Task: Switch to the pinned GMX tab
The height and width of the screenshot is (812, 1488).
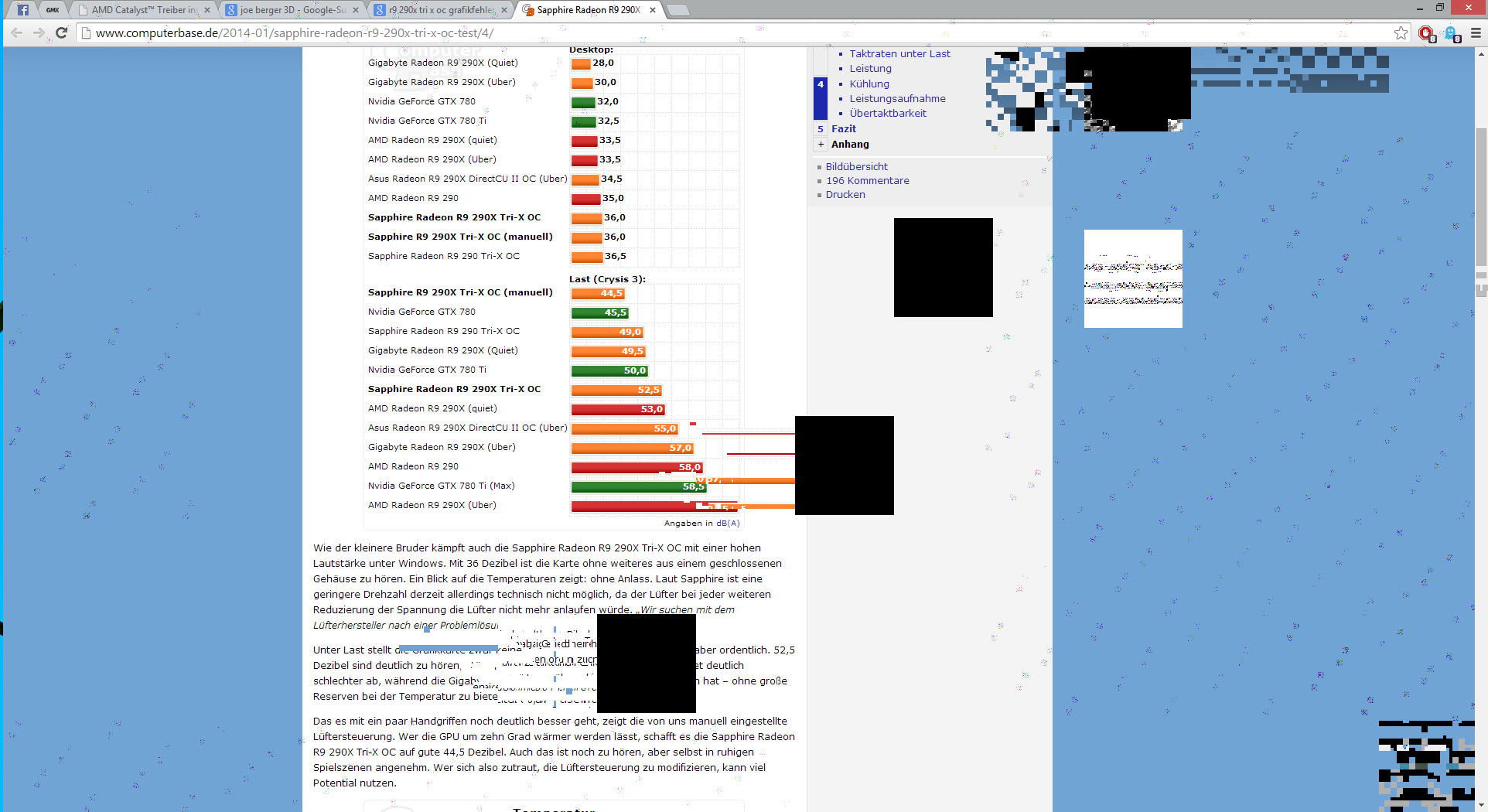Action: pyautogui.click(x=52, y=10)
